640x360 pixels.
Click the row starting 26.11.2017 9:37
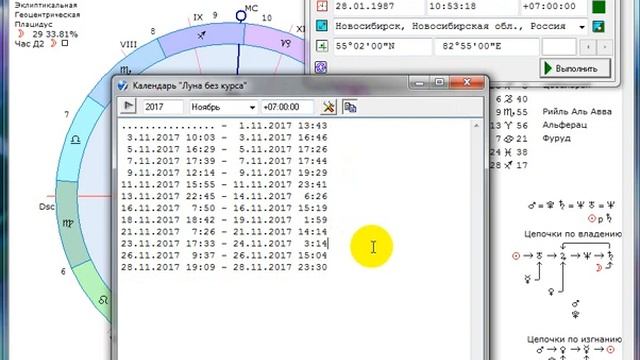point(224,256)
